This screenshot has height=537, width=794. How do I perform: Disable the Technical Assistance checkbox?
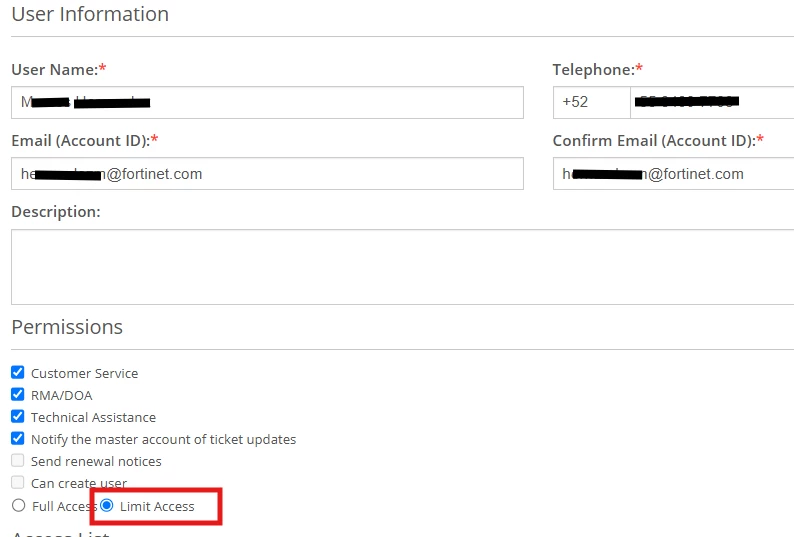point(18,416)
